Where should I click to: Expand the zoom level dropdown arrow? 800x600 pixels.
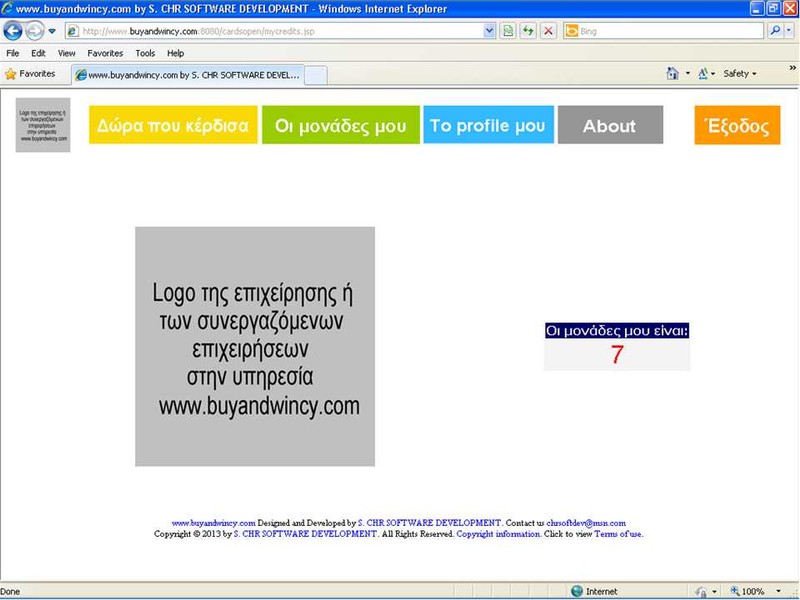pyautogui.click(x=779, y=591)
